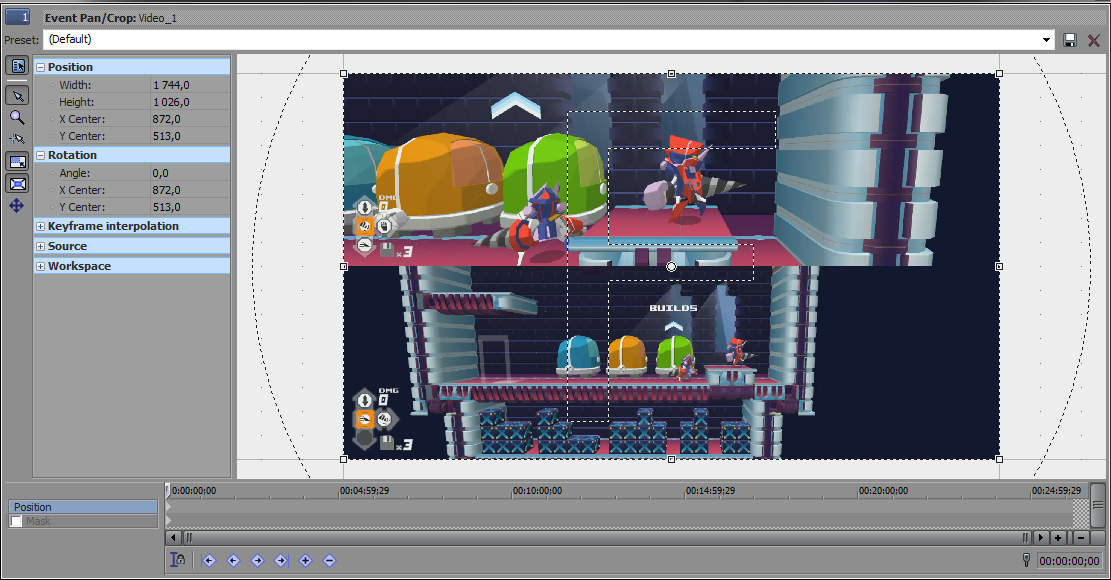Click the Width keyframe dot toggle
Viewport: 1111px width, 580px height.
[52, 85]
